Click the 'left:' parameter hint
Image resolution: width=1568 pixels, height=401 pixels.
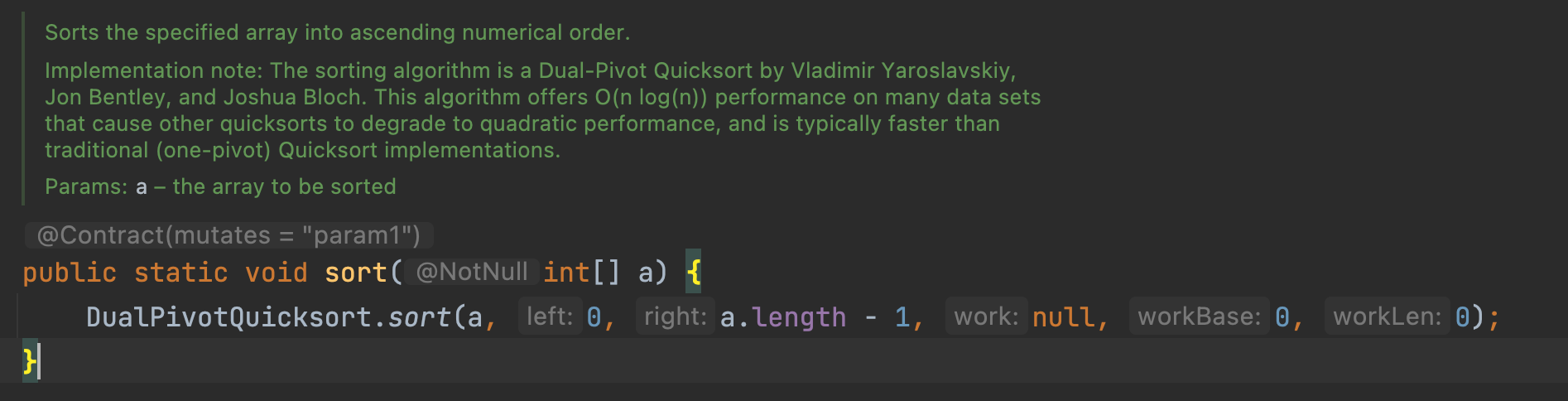pyautogui.click(x=550, y=316)
